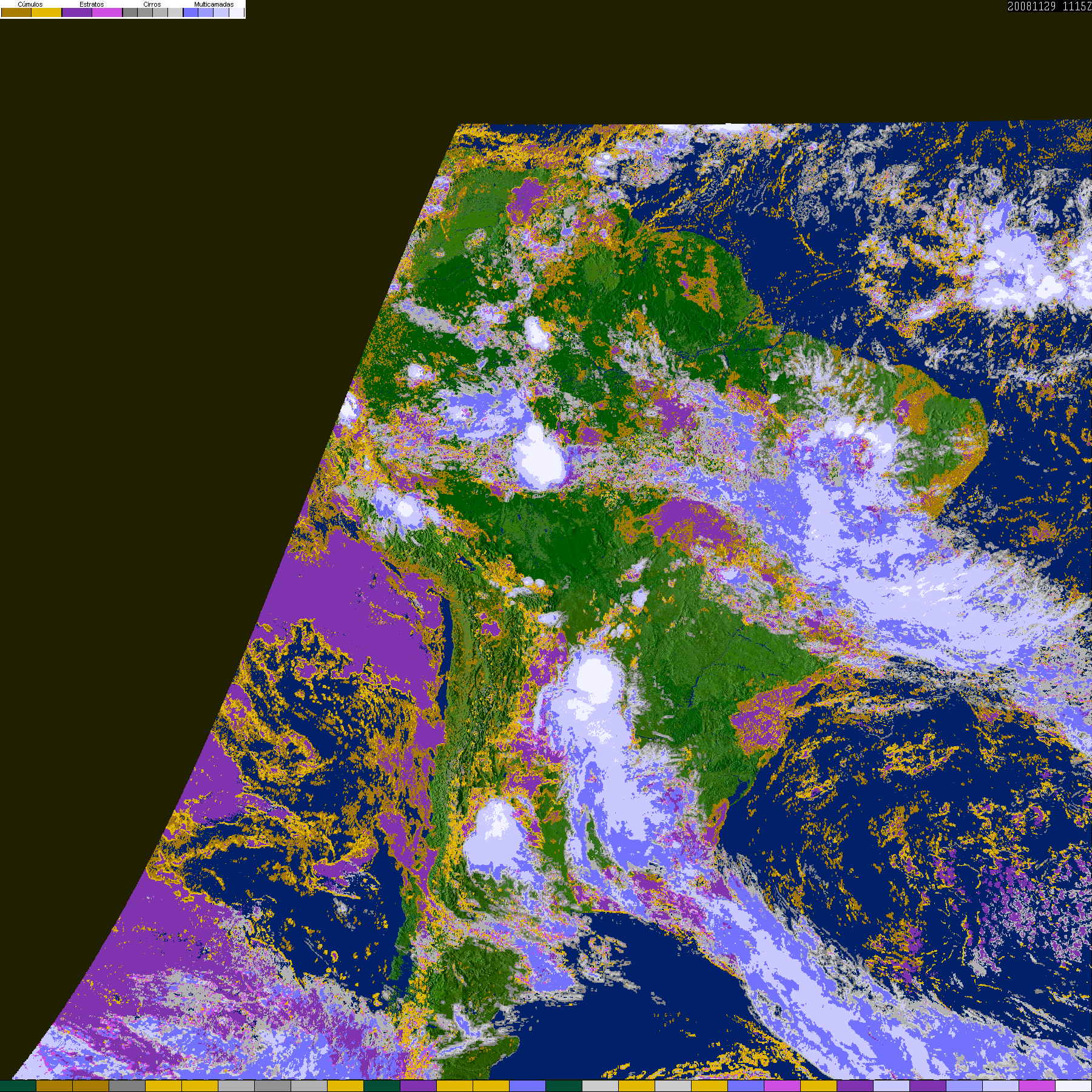The image size is (1092, 1092).
Task: Select the magenta Estratos legend swatch
Action: coord(107,12)
